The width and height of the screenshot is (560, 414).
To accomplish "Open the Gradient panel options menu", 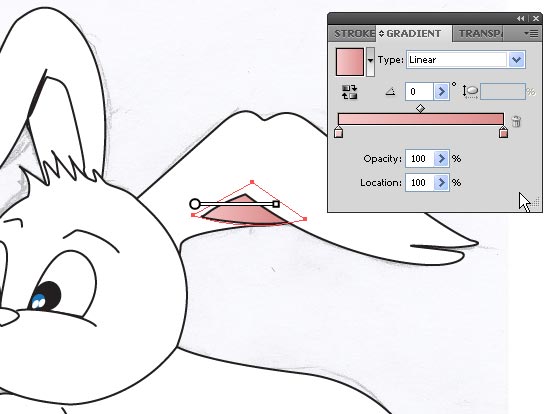I will pyautogui.click(x=531, y=34).
